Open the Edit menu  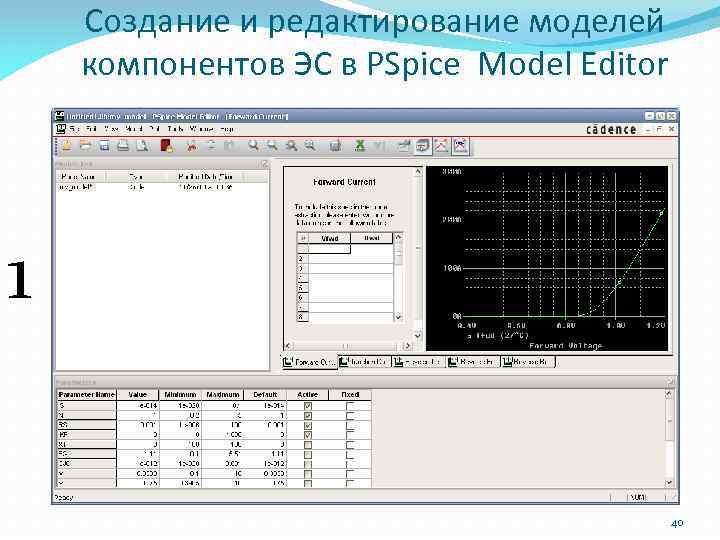point(91,129)
